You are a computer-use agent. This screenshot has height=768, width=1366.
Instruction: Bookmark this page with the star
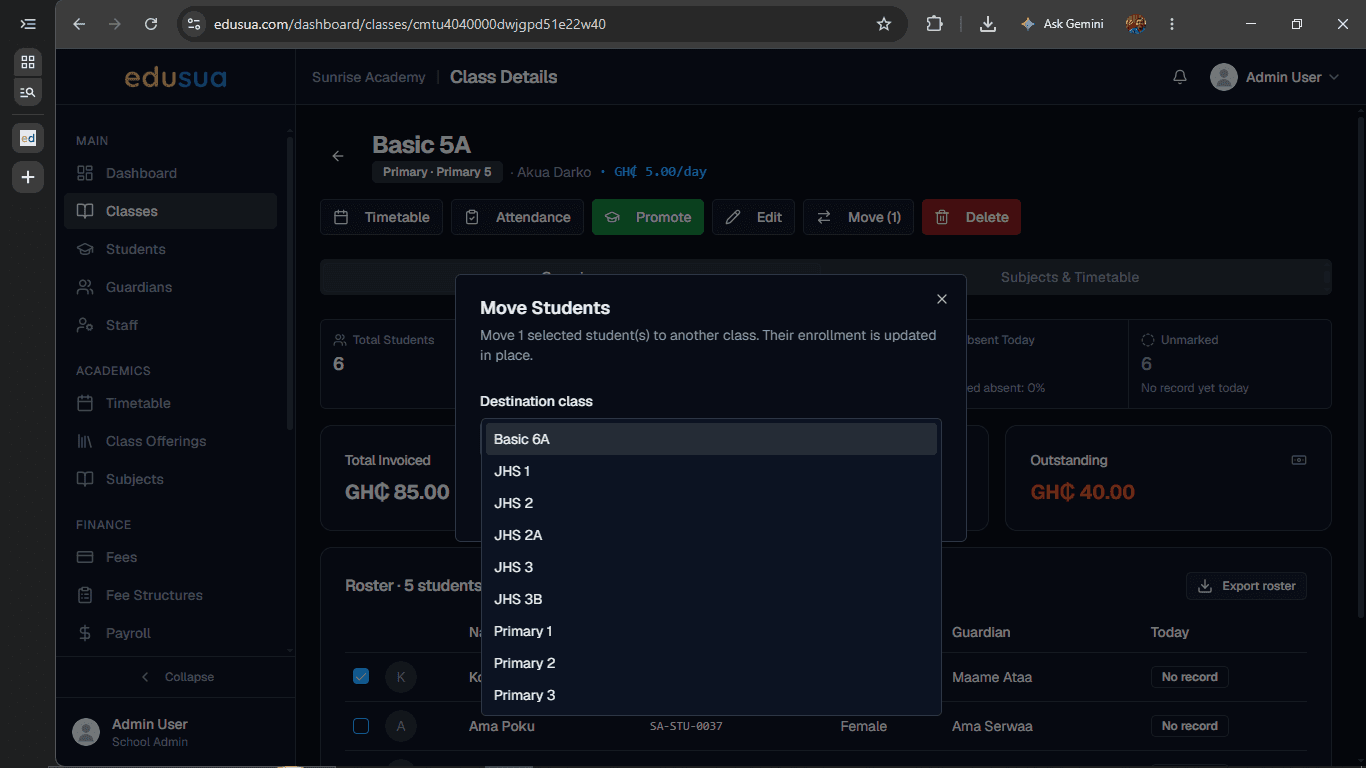[x=884, y=24]
